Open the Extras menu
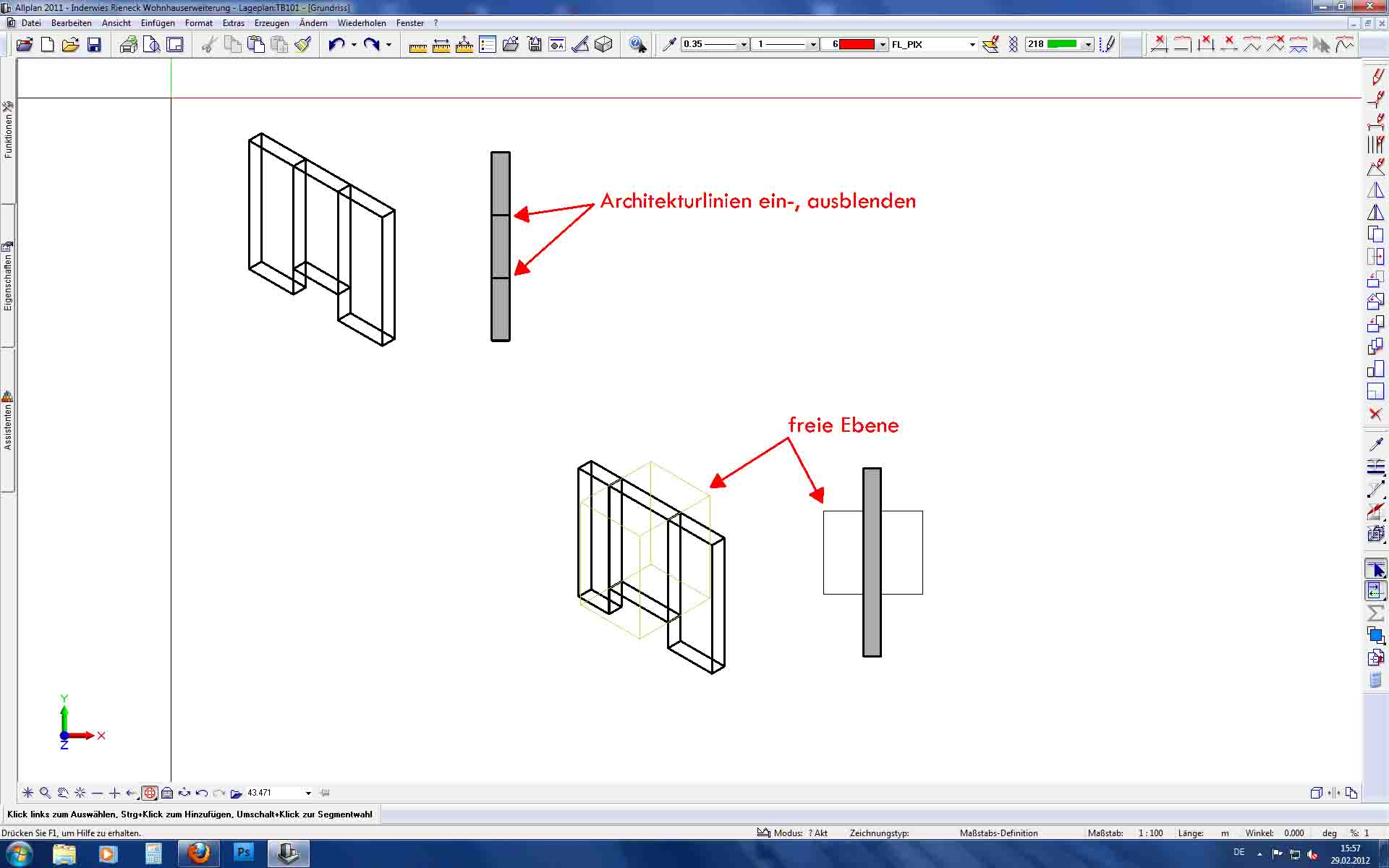 pyautogui.click(x=234, y=23)
